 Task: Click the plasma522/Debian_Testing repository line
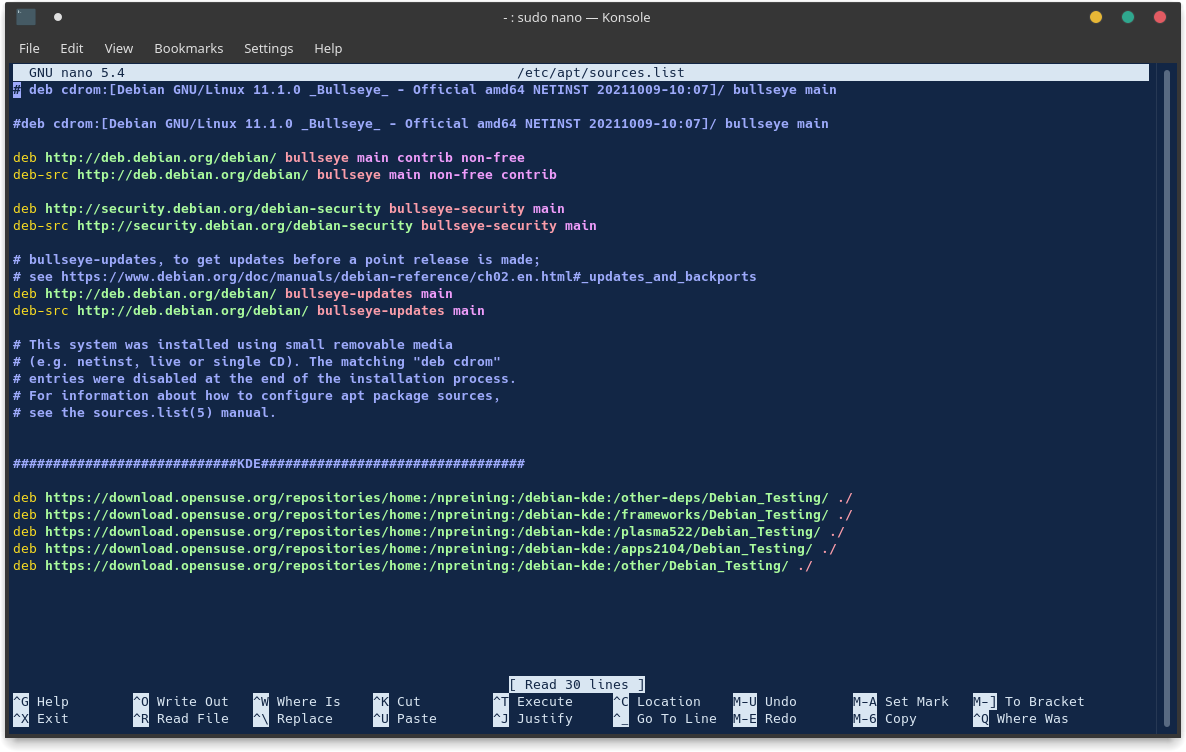click(x=429, y=532)
